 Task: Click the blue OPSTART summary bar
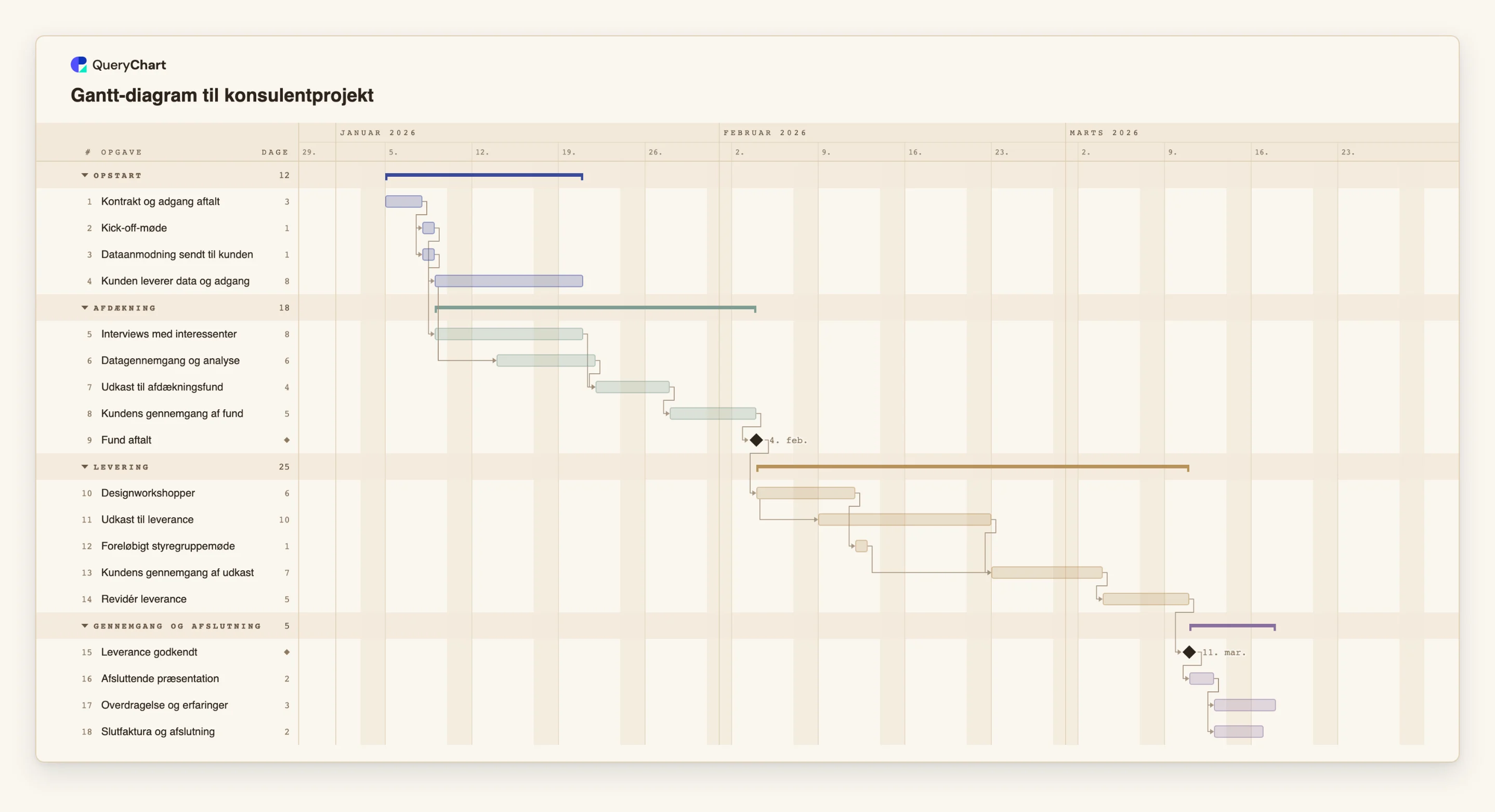click(484, 176)
